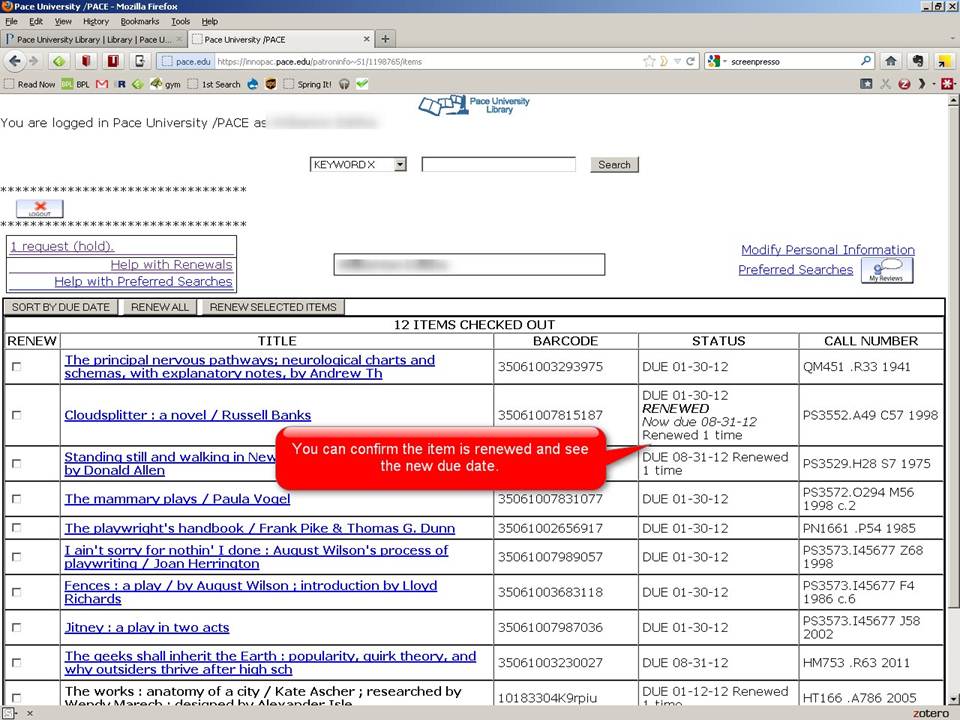Click the Search button
This screenshot has width=960, height=720.
(x=614, y=164)
